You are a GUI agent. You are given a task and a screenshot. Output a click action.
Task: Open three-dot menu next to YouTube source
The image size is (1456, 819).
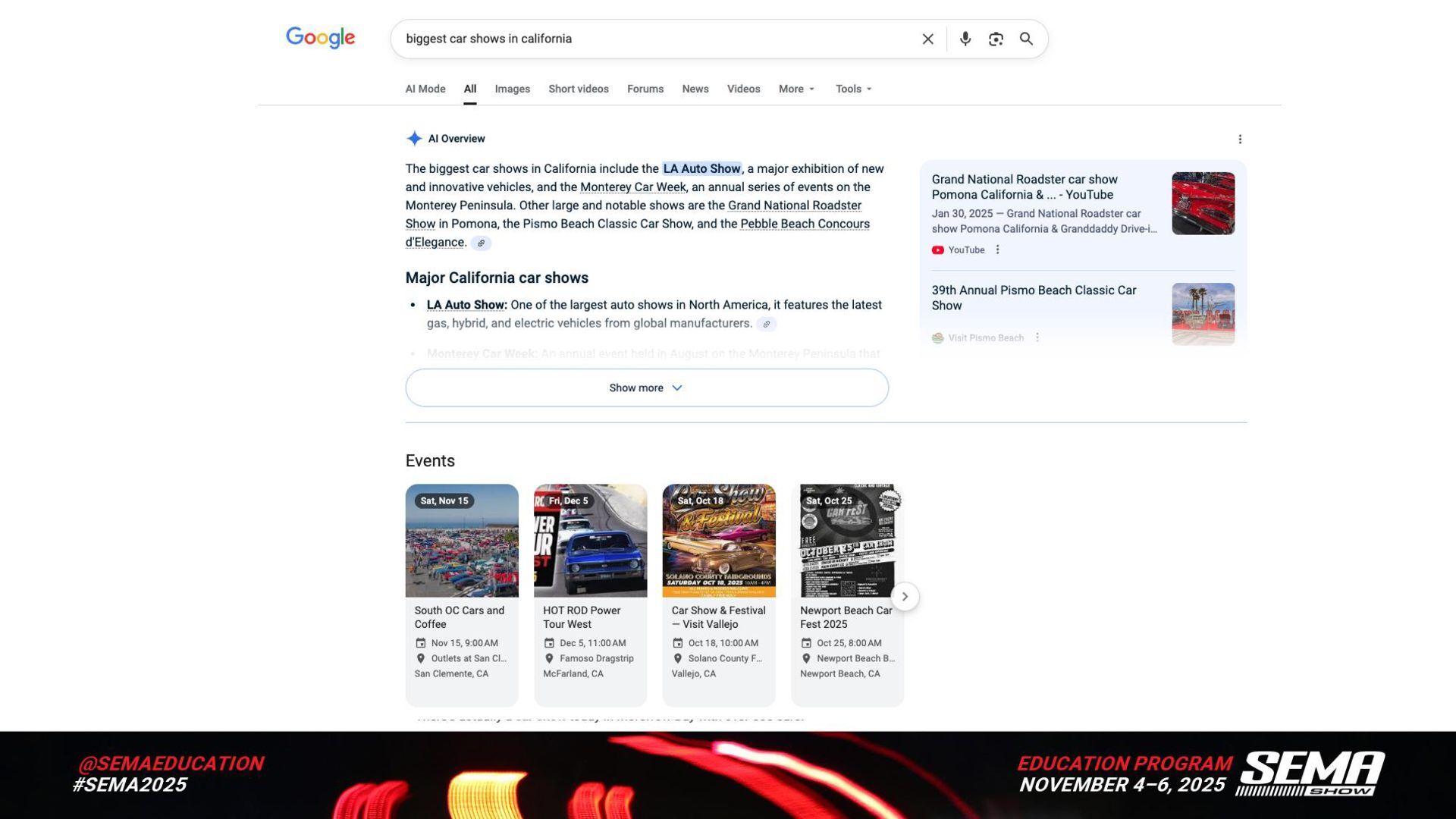coord(998,249)
